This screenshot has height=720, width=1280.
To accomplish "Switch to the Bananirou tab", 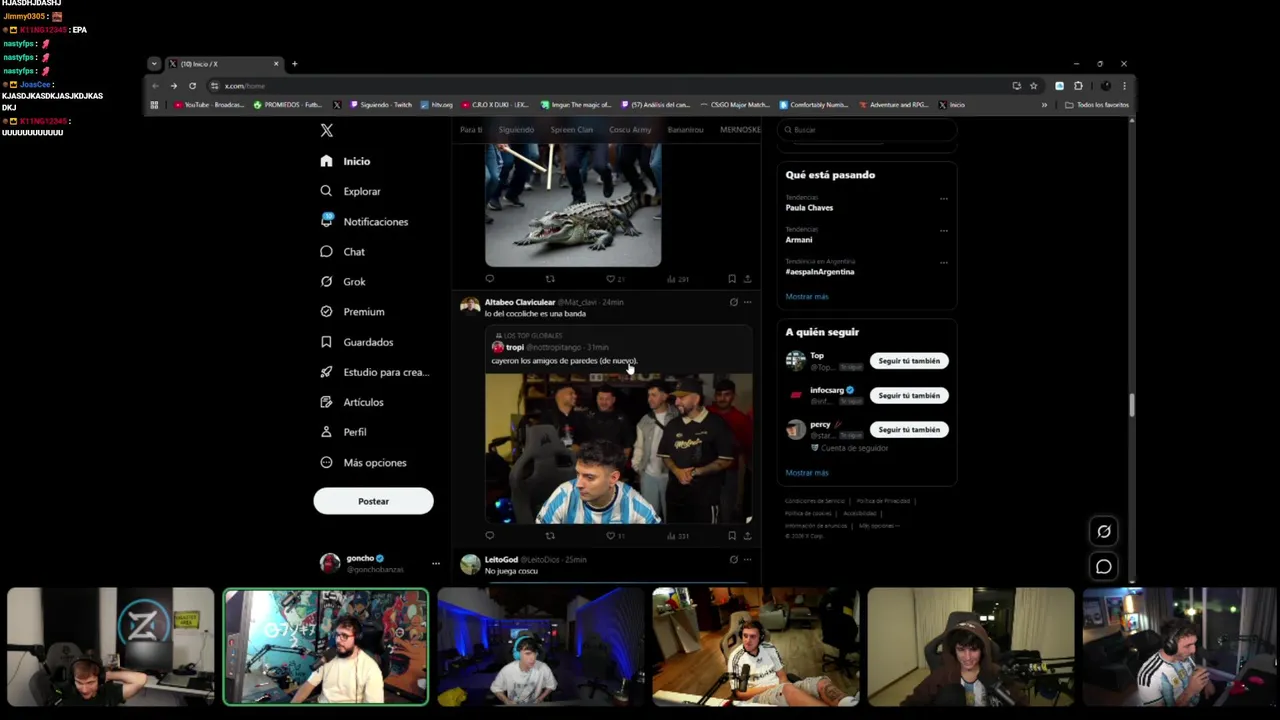I will (685, 130).
